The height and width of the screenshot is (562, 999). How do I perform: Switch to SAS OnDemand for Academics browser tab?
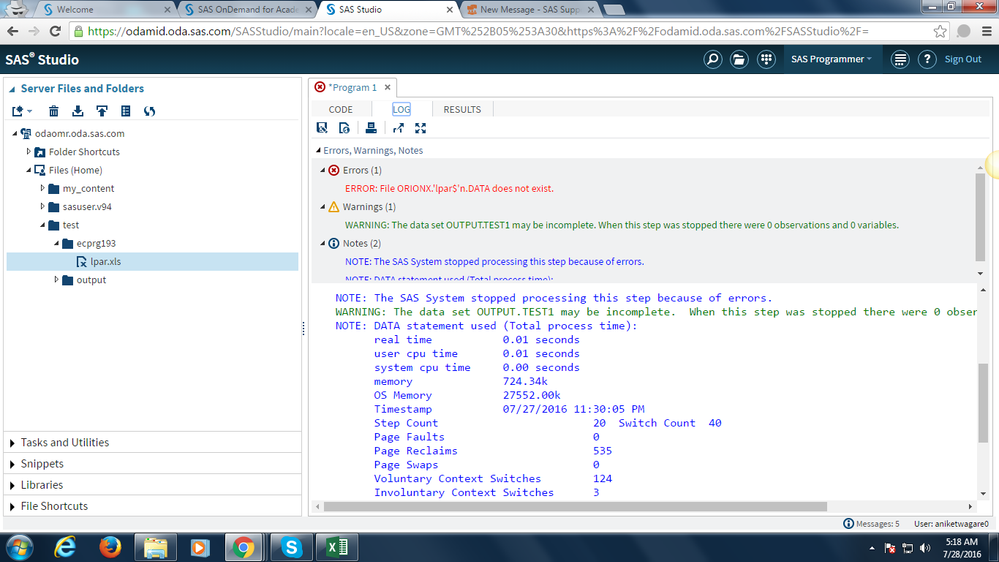click(x=248, y=10)
